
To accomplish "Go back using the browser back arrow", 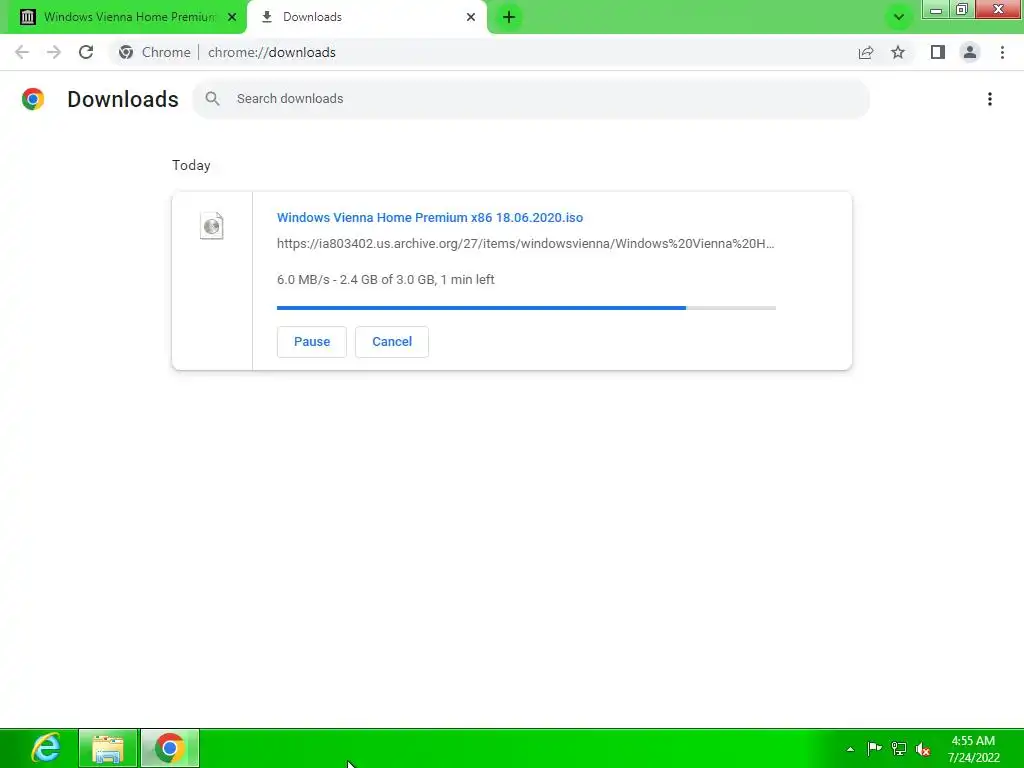I will point(22,52).
